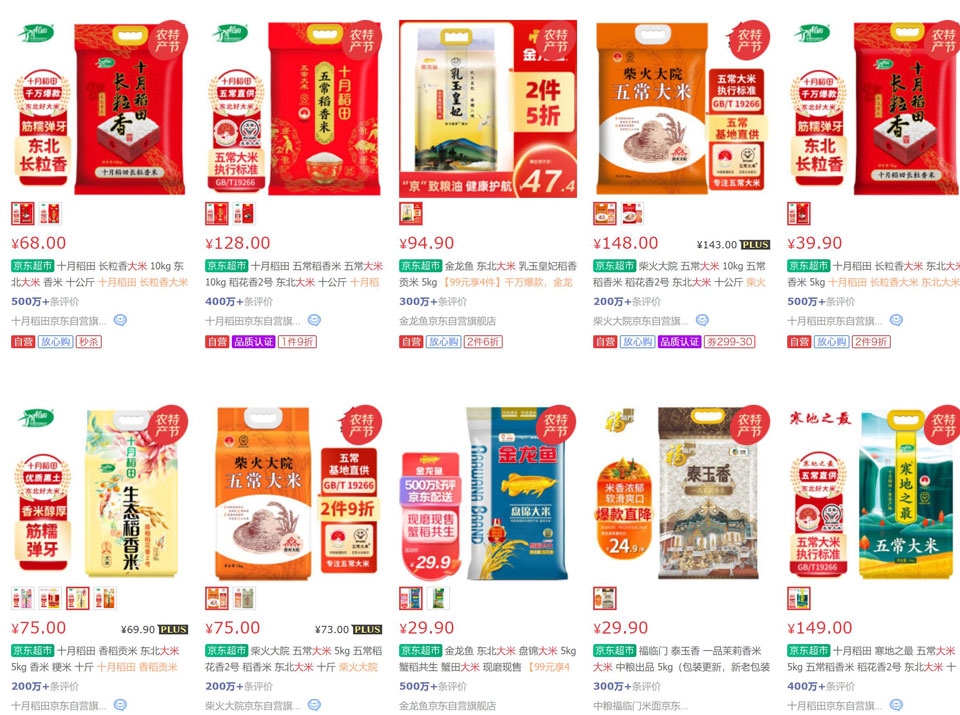Click 券299-30 coupon tag on ¥148.00 product
Screen dimensions: 960x715
pyautogui.click(x=730, y=342)
